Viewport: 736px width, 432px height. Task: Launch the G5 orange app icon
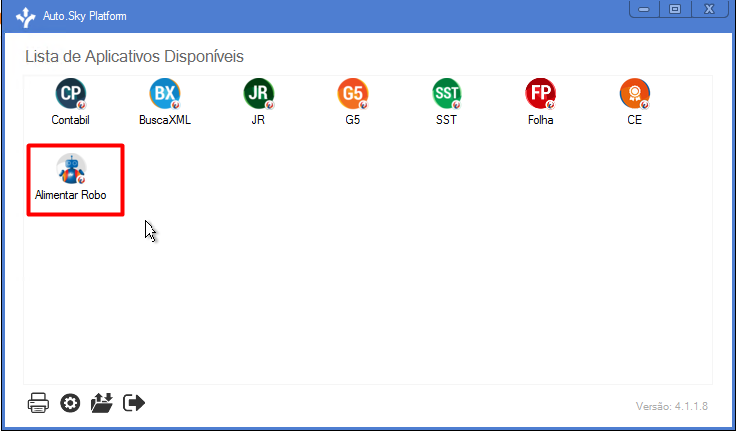point(353,94)
